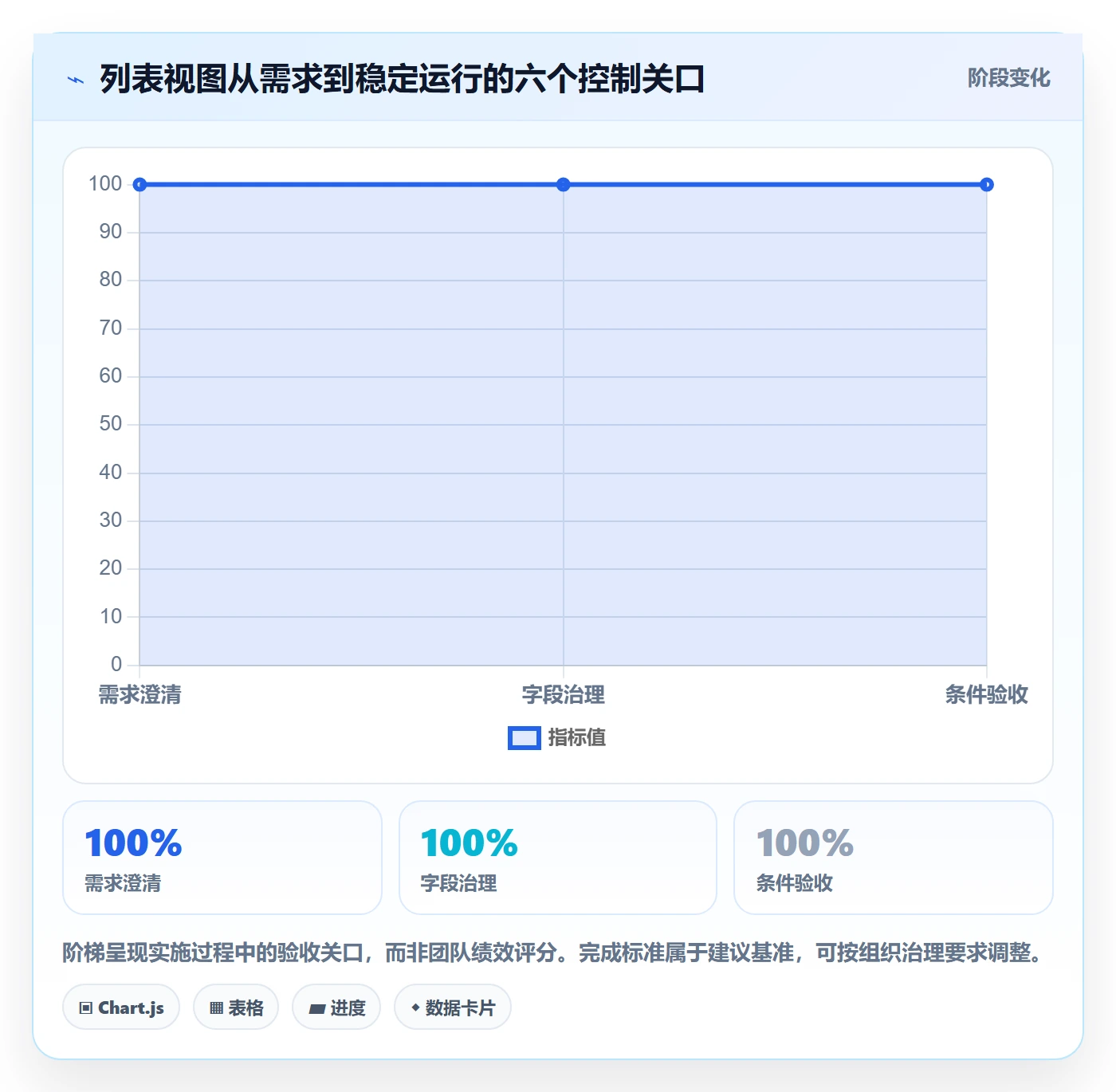Click the 数据卡片 tag
The image size is (1116, 1092).
point(453,1008)
